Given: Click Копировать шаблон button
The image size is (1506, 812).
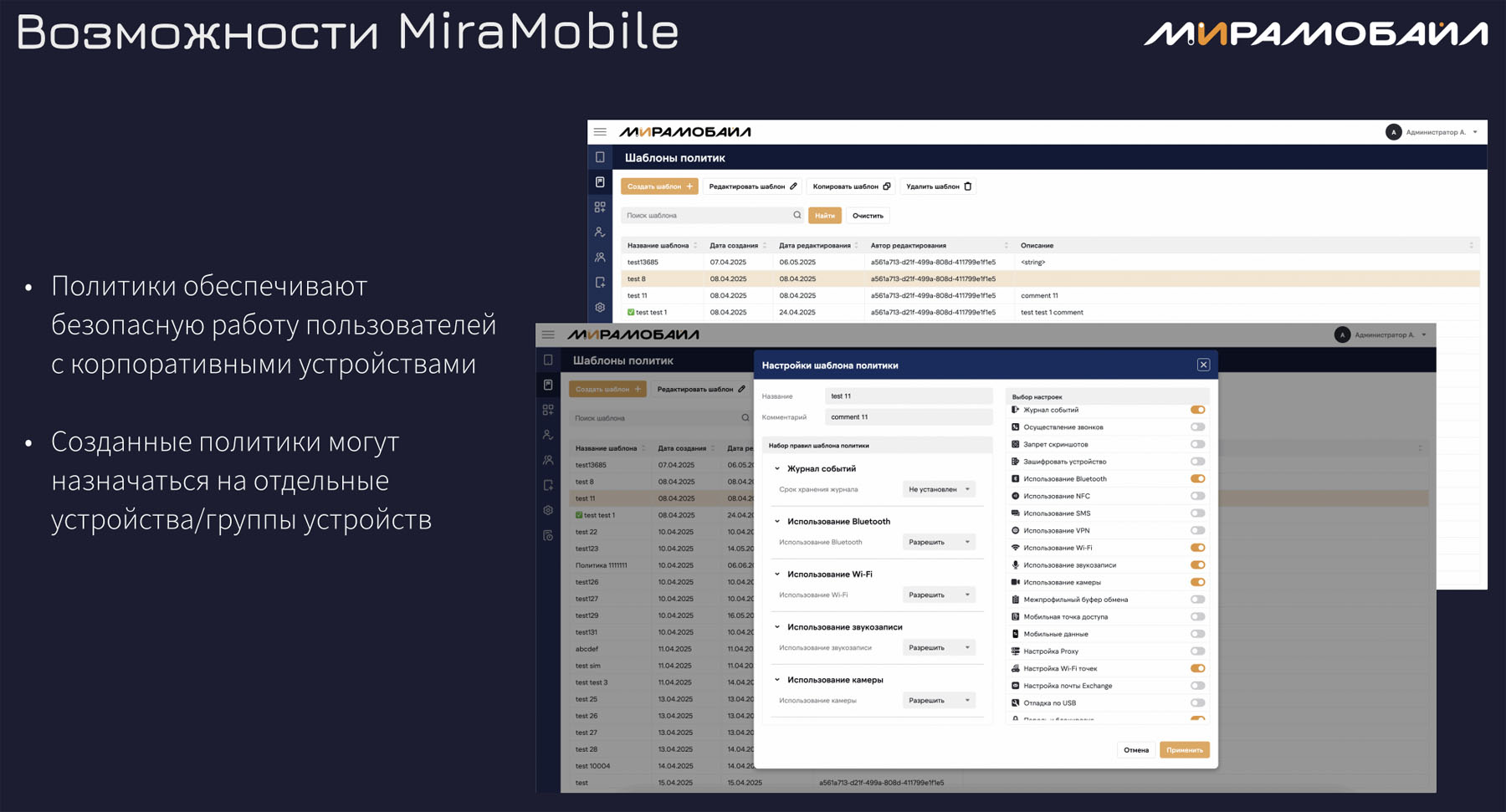Looking at the screenshot, I should [852, 186].
